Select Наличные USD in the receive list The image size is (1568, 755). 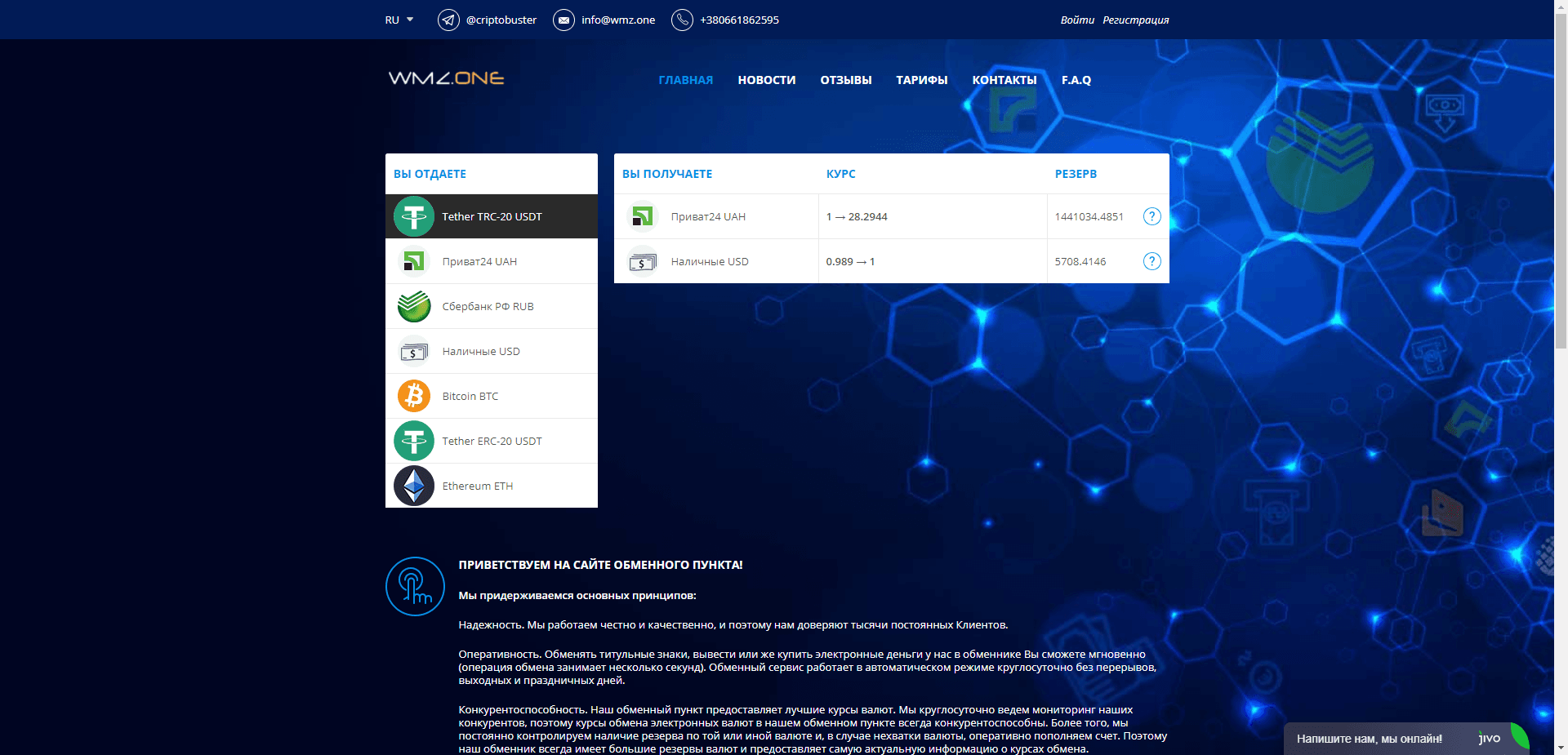709,261
